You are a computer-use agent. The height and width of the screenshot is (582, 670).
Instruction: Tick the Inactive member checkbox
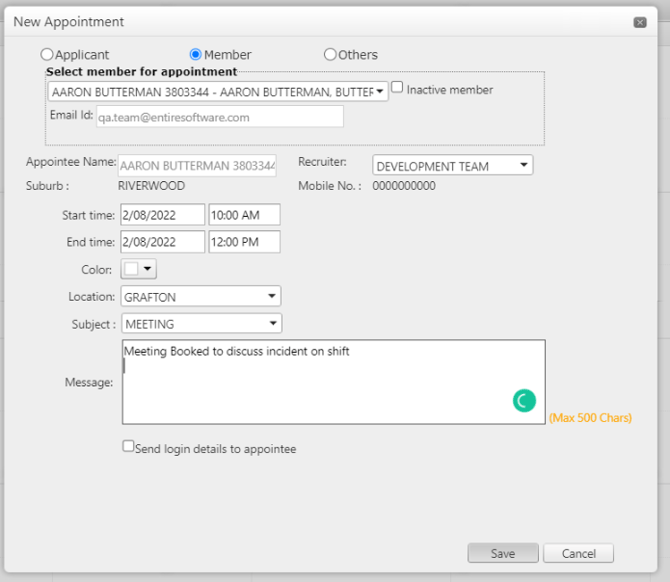[397, 87]
